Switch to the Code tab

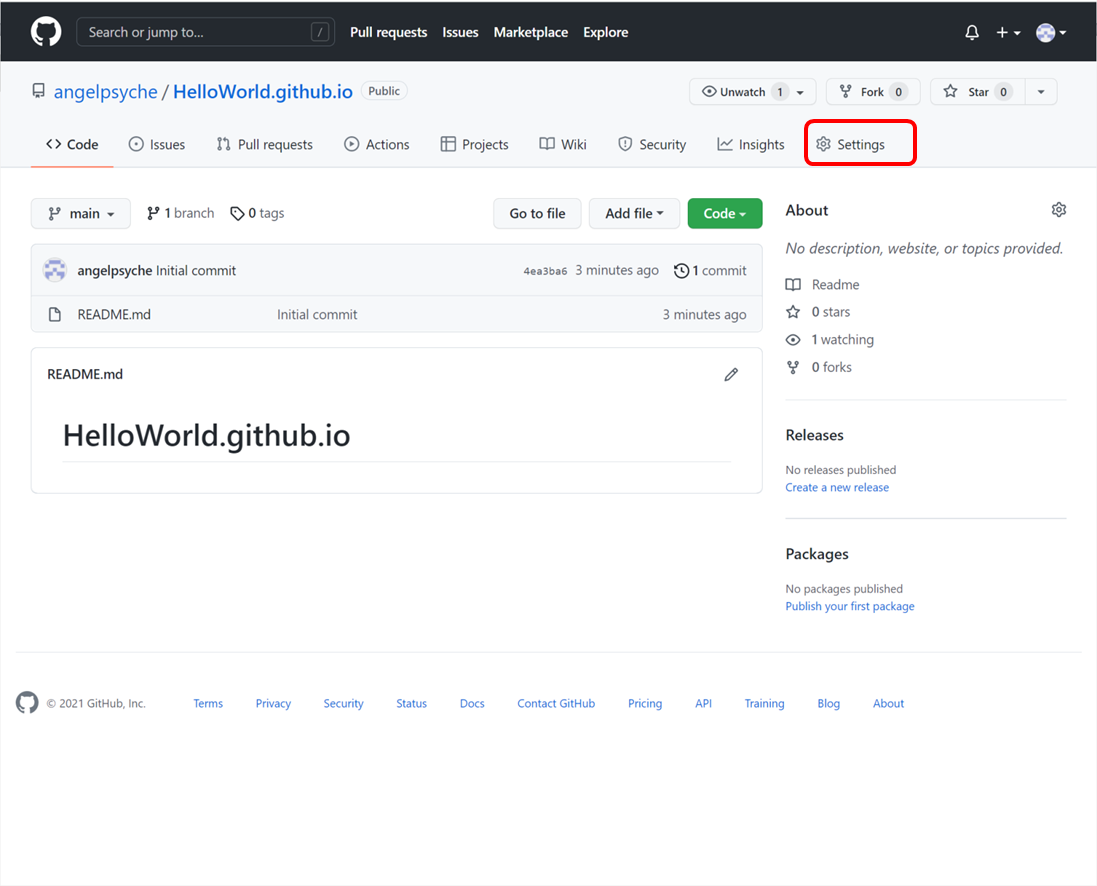72,144
